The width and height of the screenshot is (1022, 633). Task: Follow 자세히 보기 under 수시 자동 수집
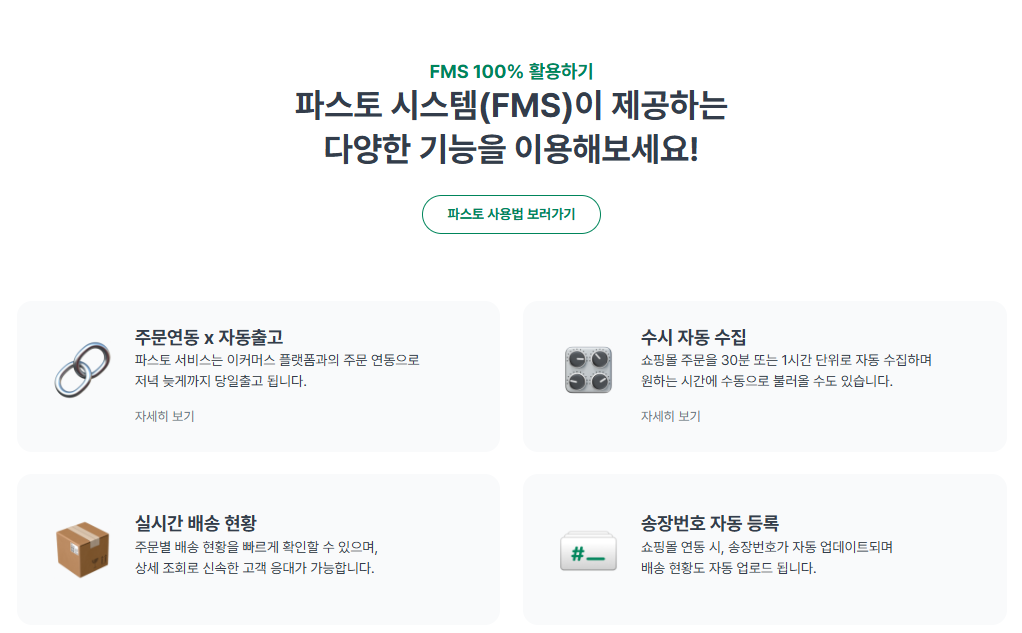pos(670,416)
